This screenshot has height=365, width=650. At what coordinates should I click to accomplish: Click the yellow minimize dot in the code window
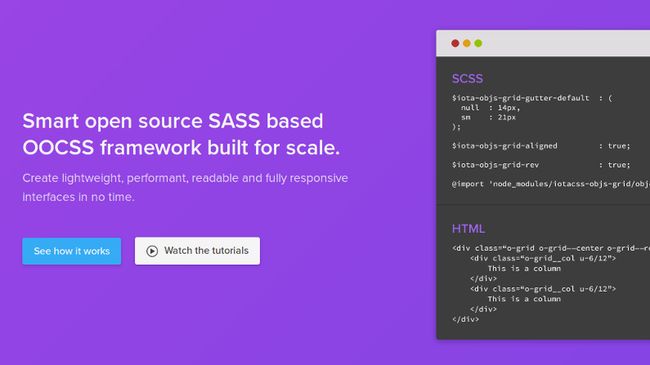pyautogui.click(x=467, y=43)
